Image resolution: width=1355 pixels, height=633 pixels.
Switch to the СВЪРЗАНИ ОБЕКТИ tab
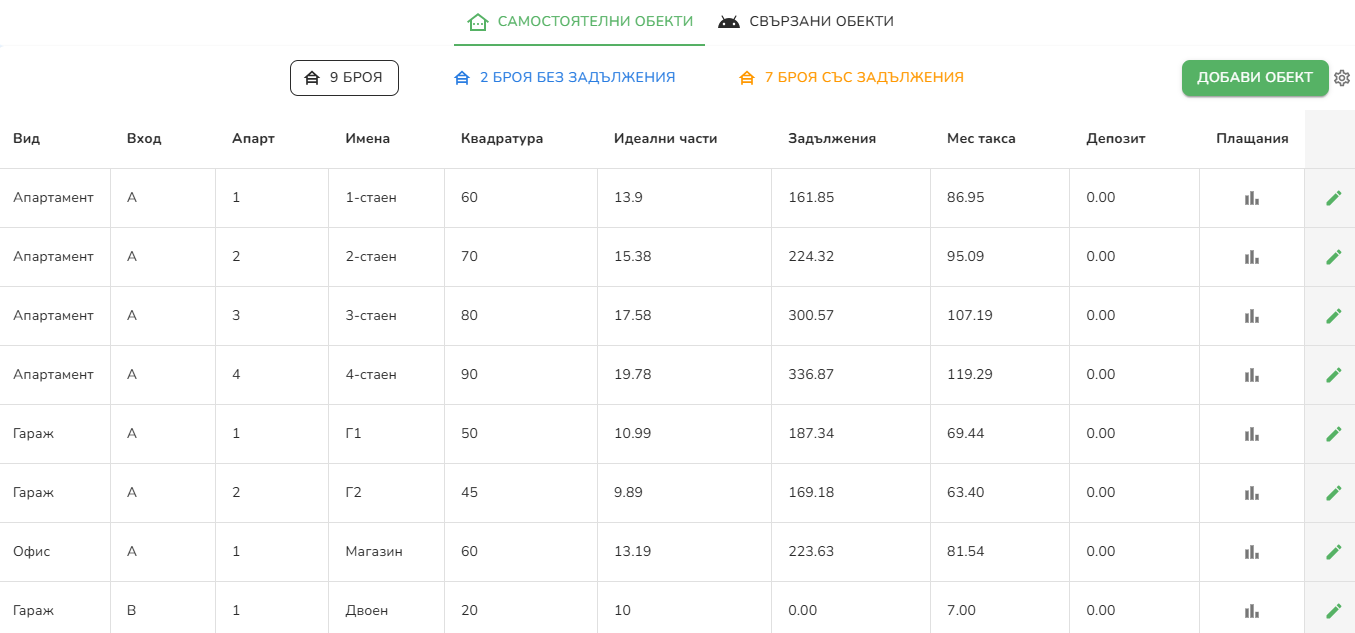pyautogui.click(x=806, y=20)
